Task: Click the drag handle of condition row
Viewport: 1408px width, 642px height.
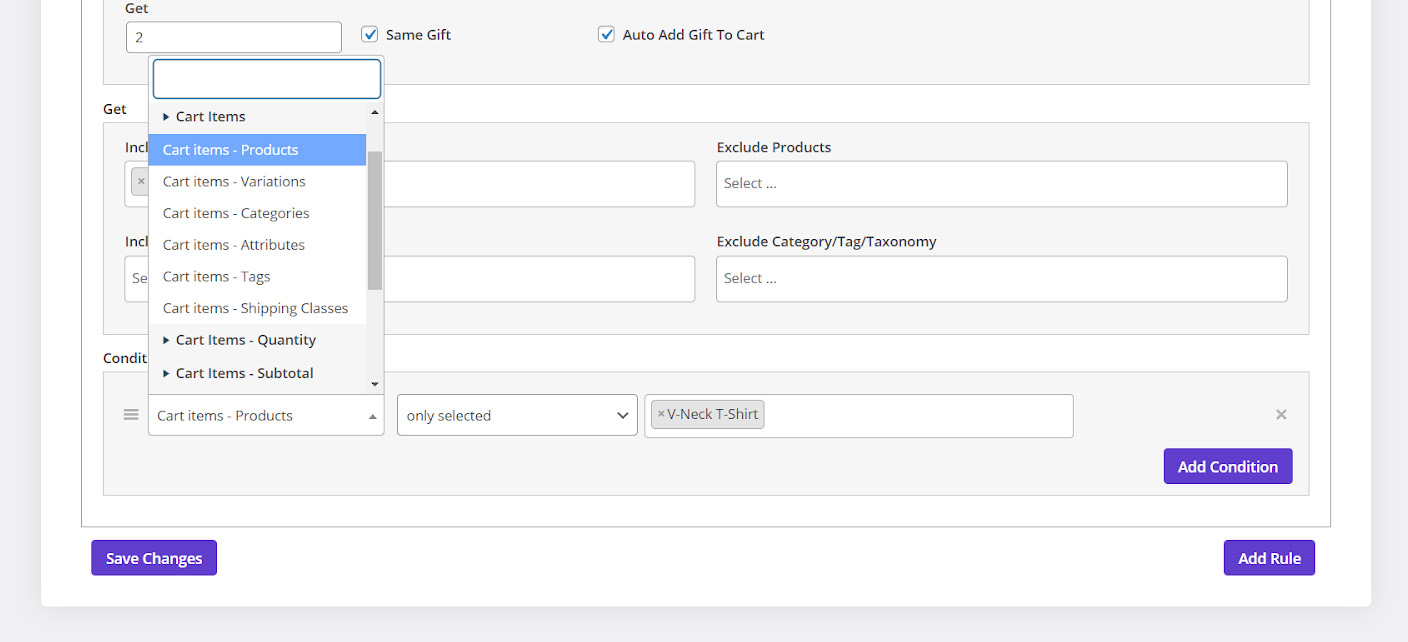Action: pos(131,415)
